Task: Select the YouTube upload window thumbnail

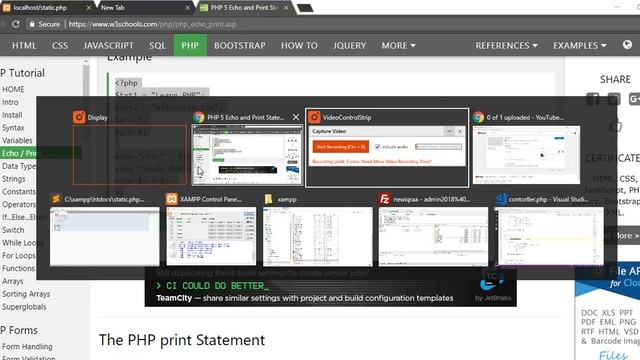Action: [x=526, y=155]
